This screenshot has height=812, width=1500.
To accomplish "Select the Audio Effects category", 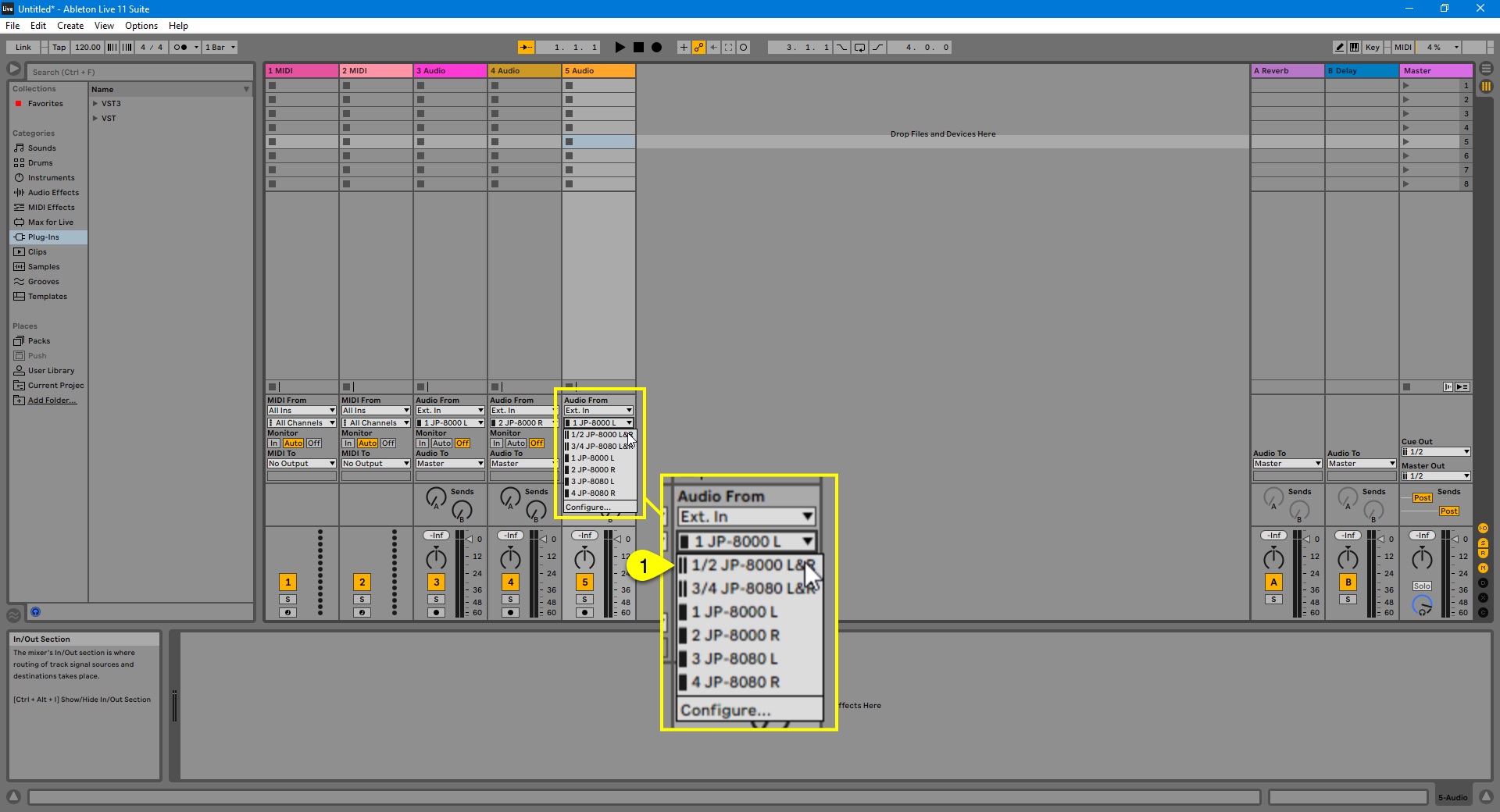I will [53, 193].
